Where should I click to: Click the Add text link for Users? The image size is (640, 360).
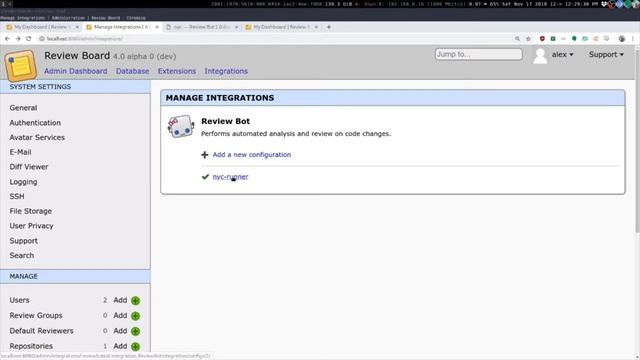120,300
